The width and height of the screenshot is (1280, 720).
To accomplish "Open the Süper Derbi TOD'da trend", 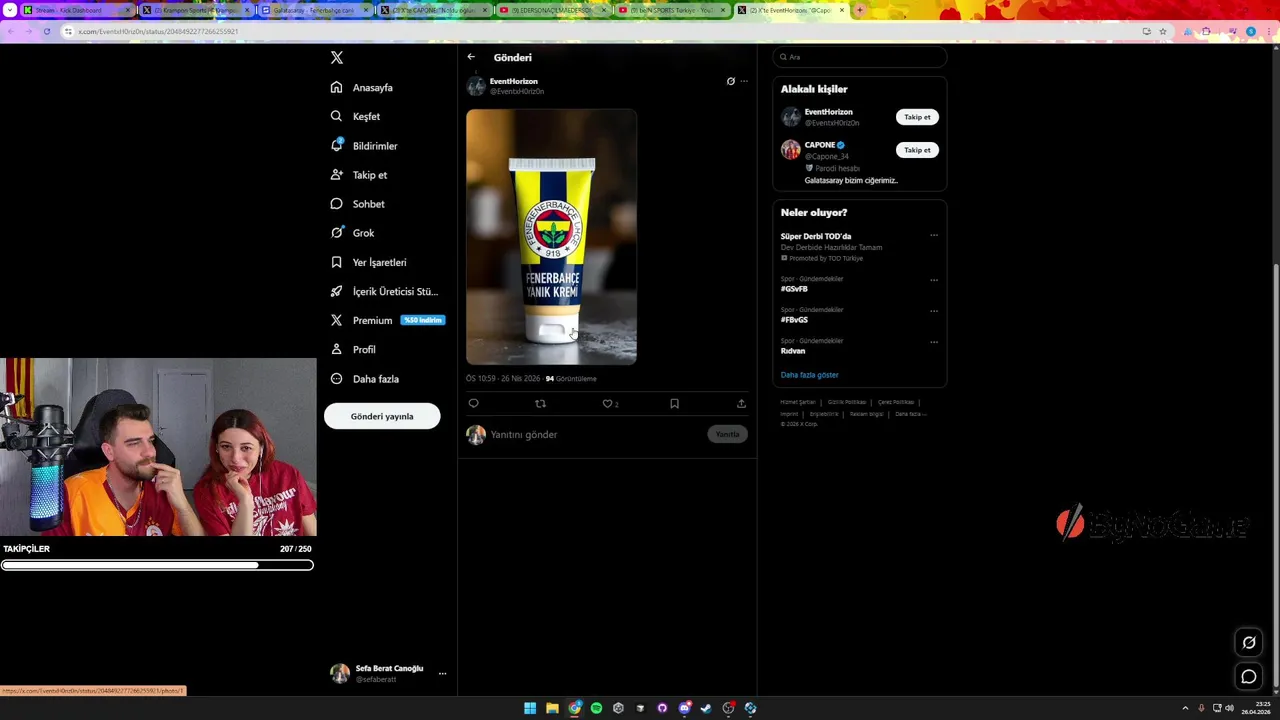I will click(x=816, y=237).
